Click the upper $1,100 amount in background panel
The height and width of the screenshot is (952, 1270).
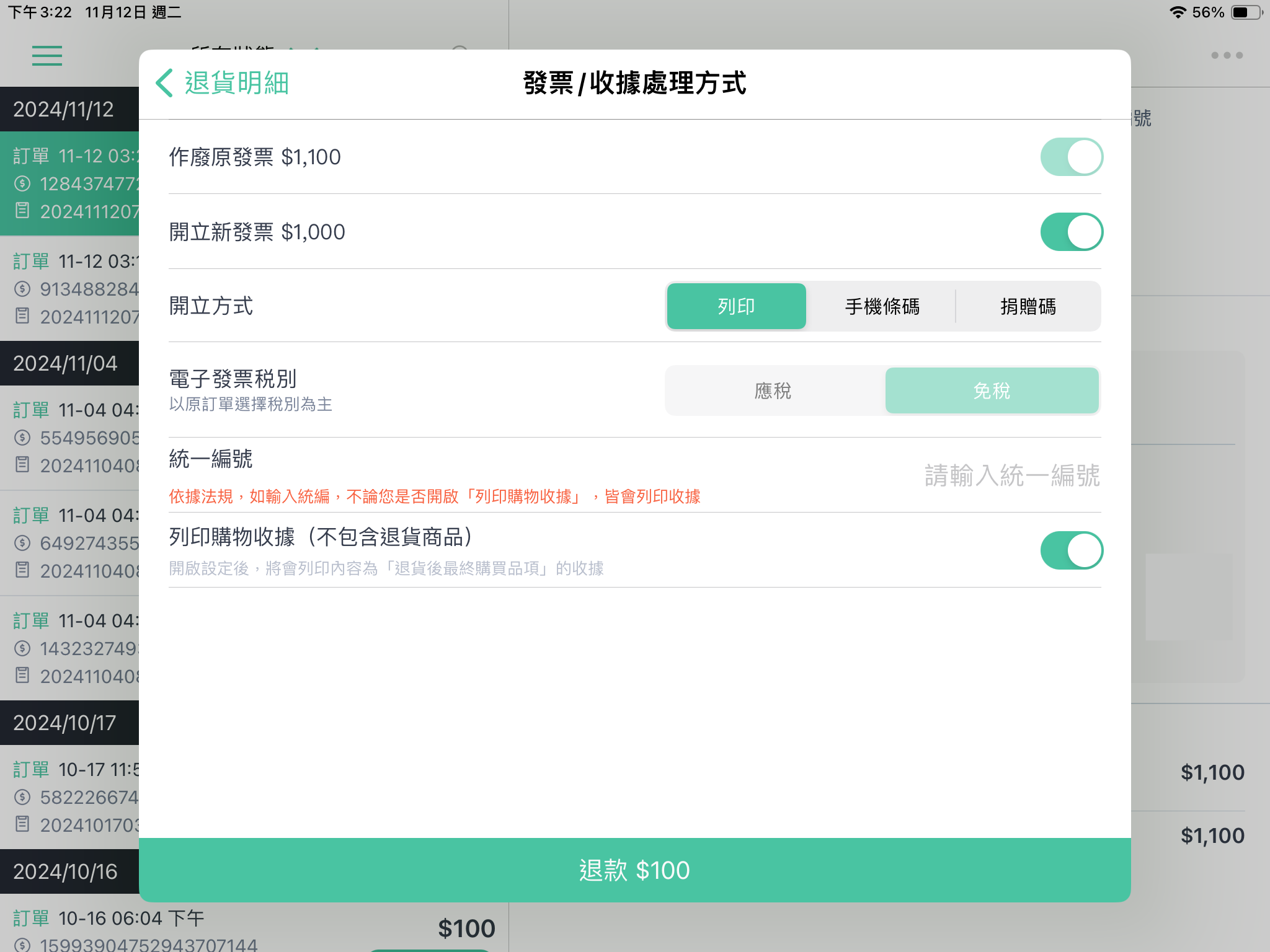point(1212,772)
